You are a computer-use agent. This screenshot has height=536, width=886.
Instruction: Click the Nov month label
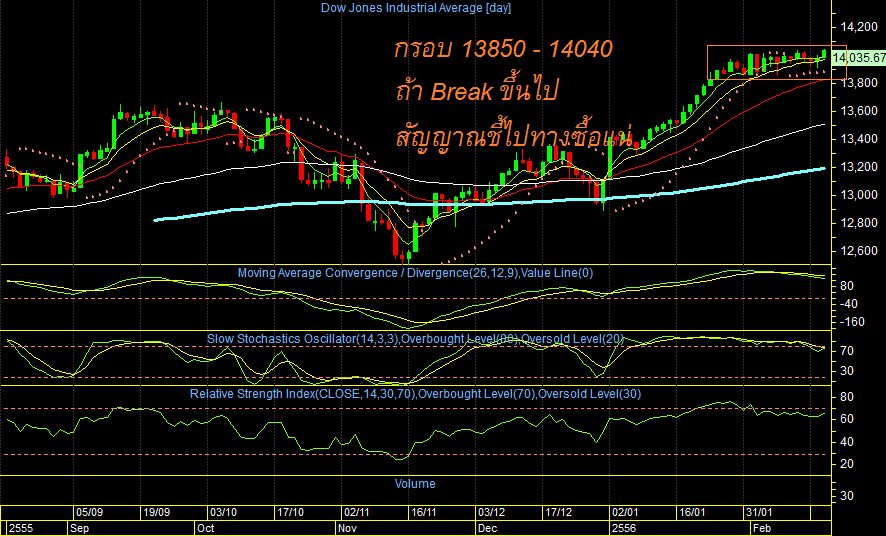(348, 529)
